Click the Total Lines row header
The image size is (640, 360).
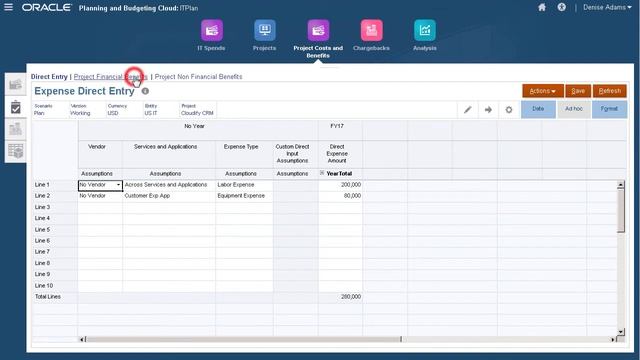[x=55, y=297]
